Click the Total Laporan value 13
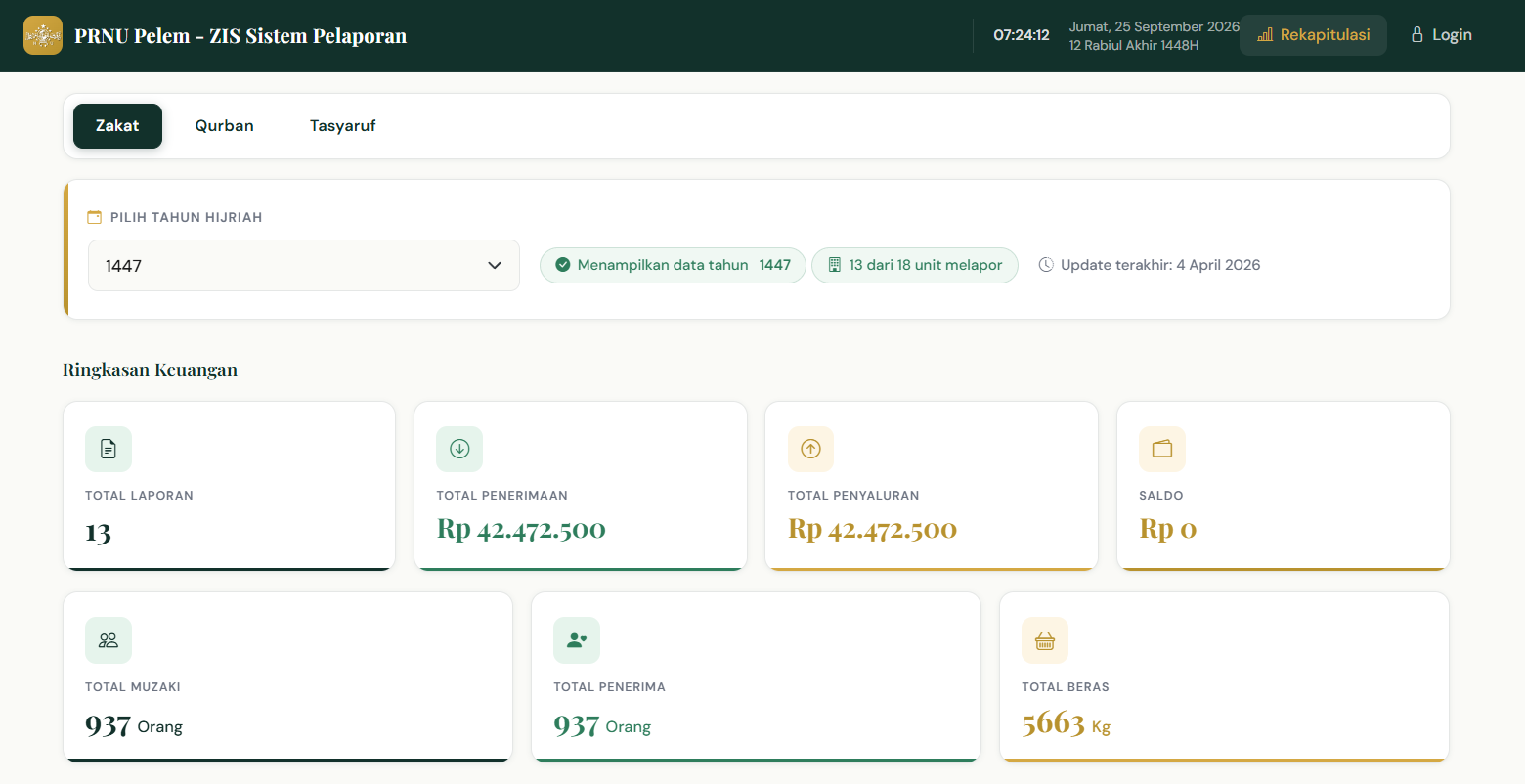 coord(98,533)
